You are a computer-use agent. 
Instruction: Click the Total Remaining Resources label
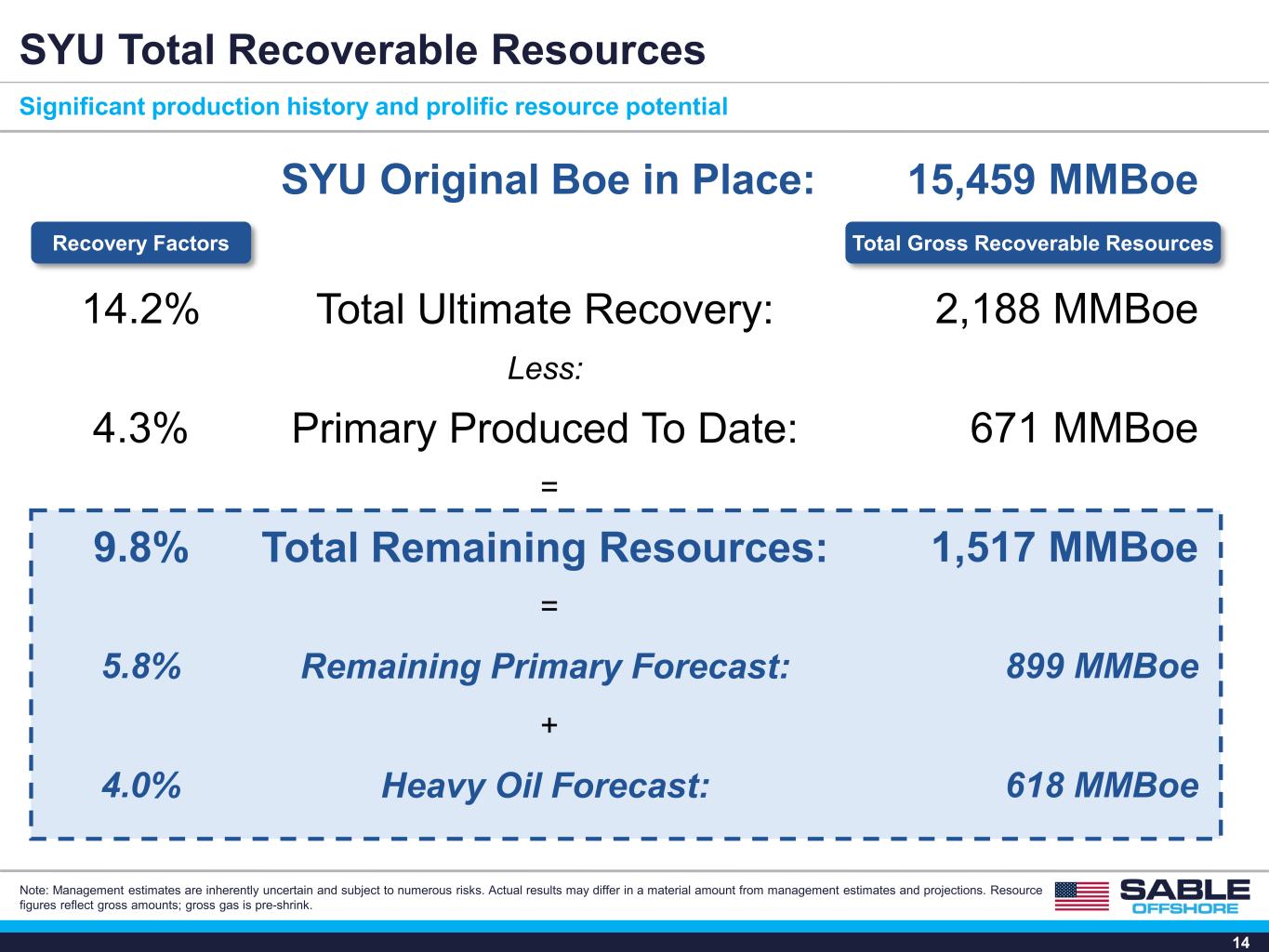(x=544, y=548)
